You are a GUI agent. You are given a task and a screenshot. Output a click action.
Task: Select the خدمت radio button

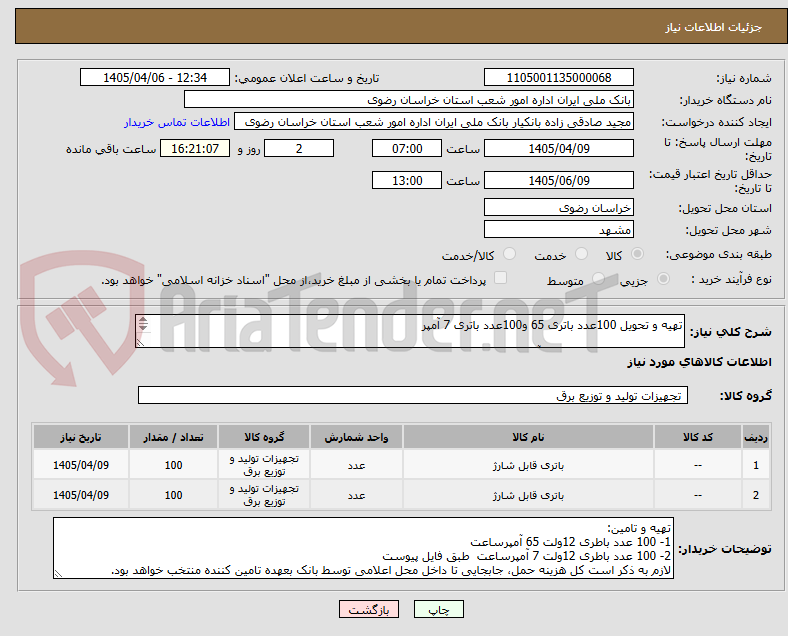581,254
